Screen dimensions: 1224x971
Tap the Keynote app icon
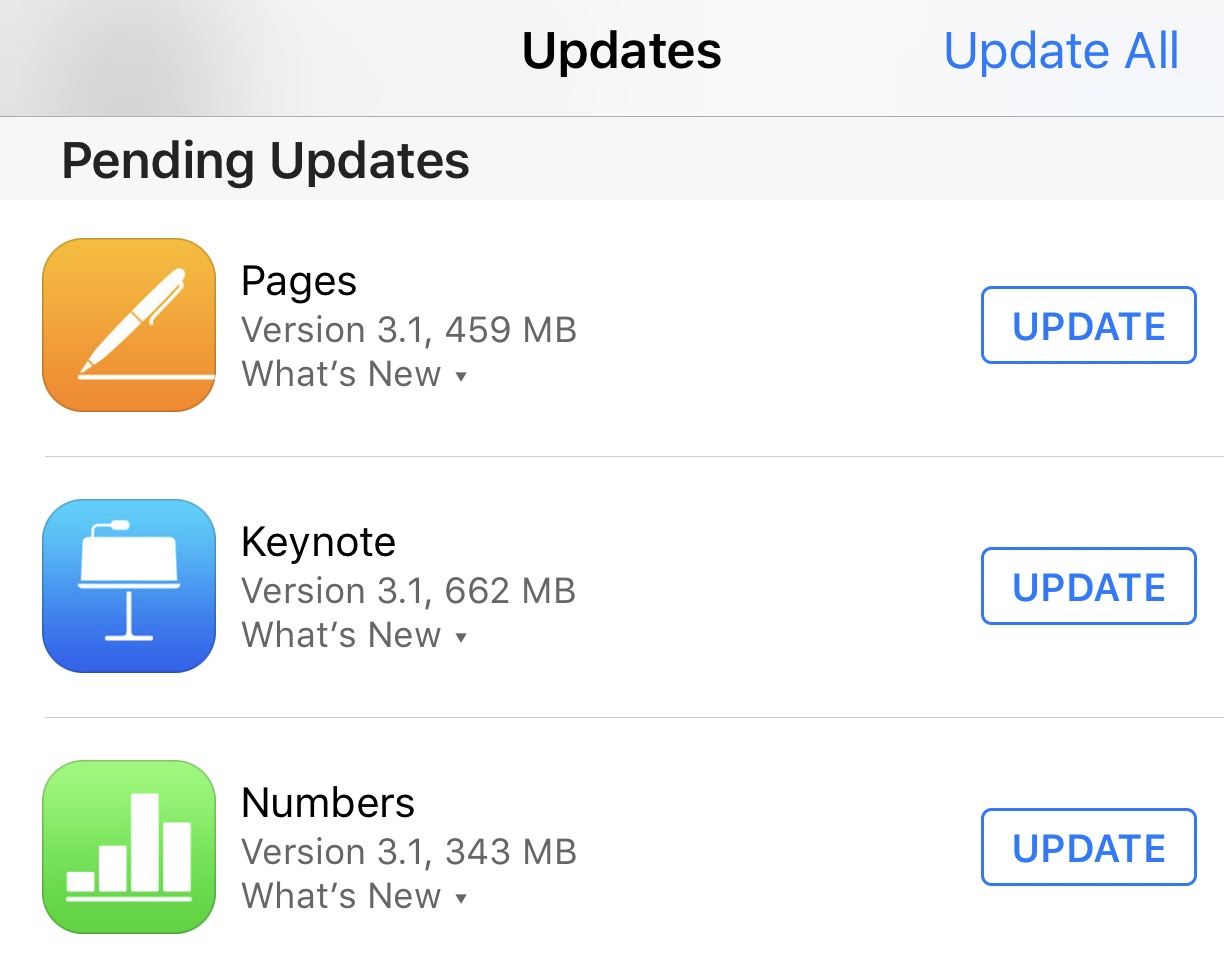(x=129, y=586)
